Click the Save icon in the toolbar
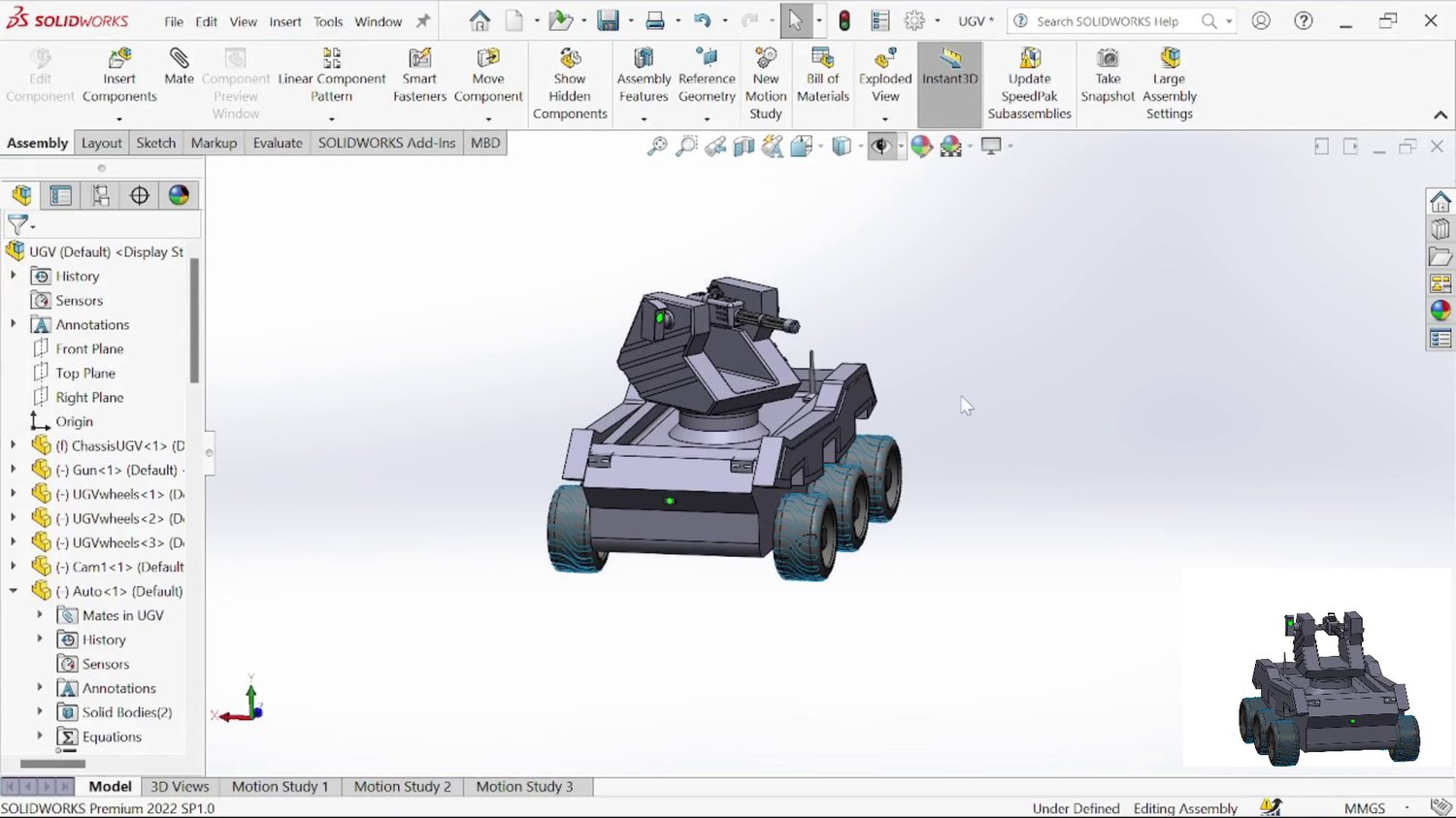This screenshot has width=1456, height=818. coord(608,20)
